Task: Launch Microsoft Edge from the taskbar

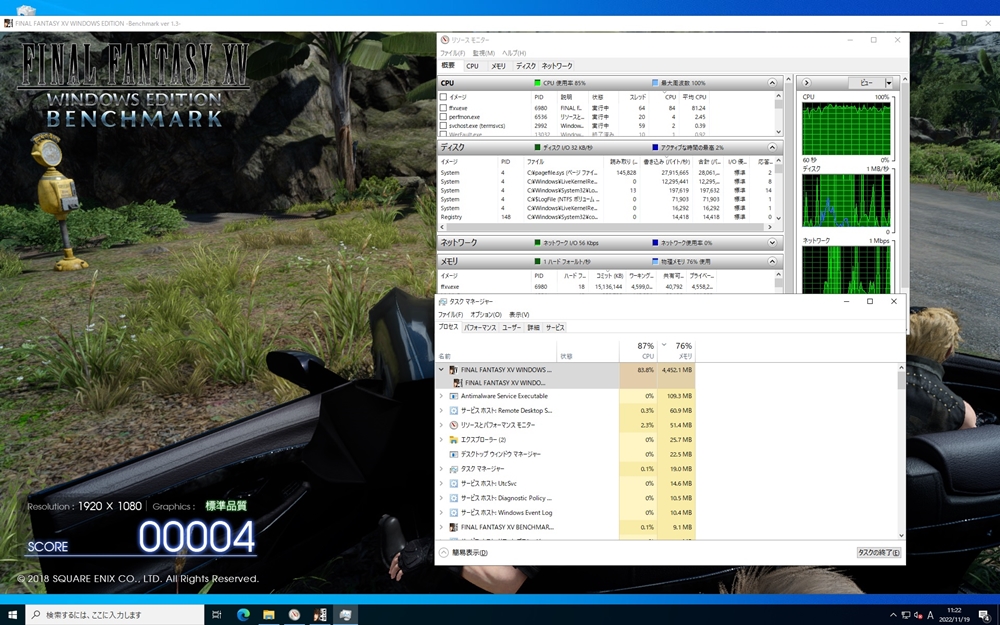Action: pos(243,615)
